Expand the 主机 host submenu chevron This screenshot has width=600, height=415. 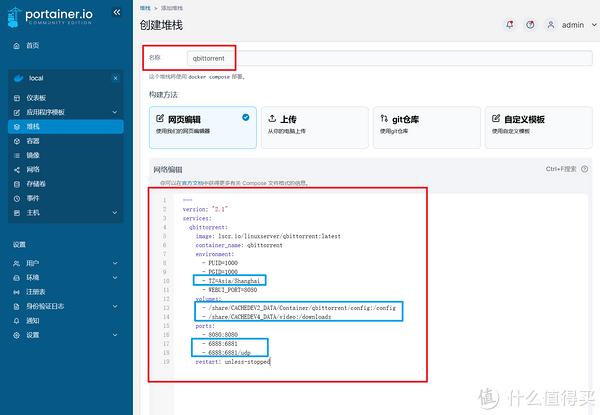115,213
